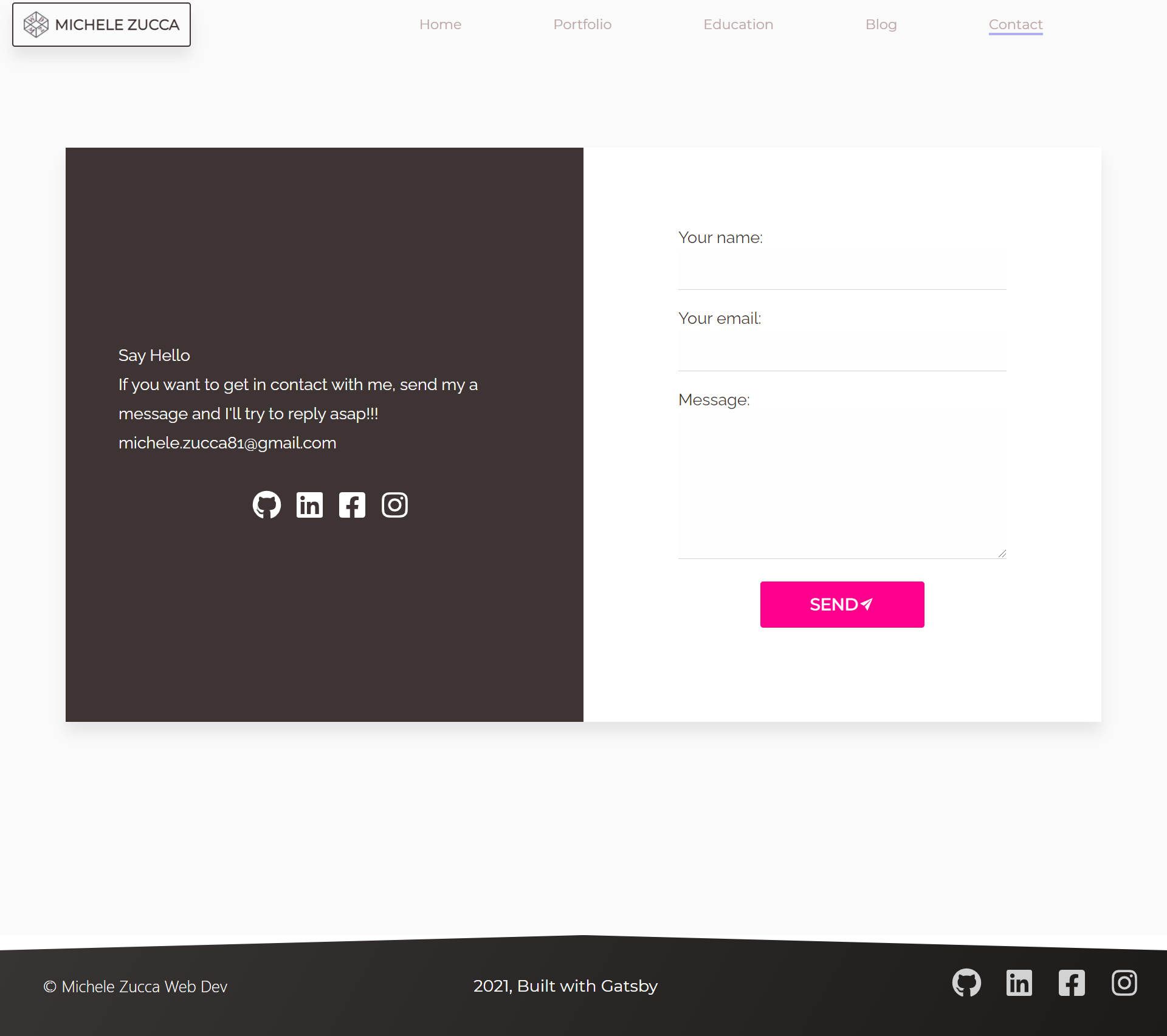Focus the Your email input field
Image resolution: width=1167 pixels, height=1036 pixels.
(842, 351)
